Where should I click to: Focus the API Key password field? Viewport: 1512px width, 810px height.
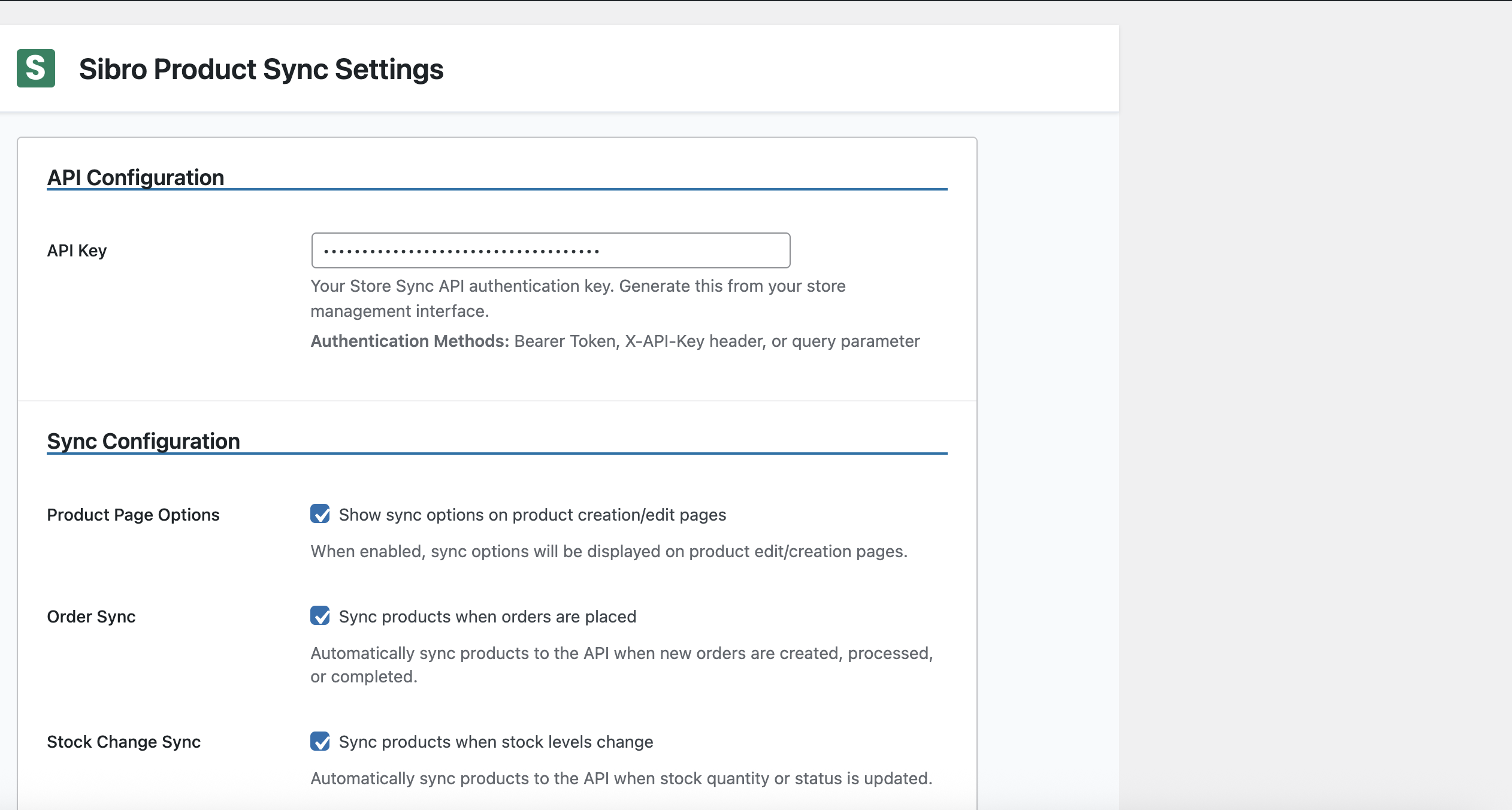(x=550, y=250)
